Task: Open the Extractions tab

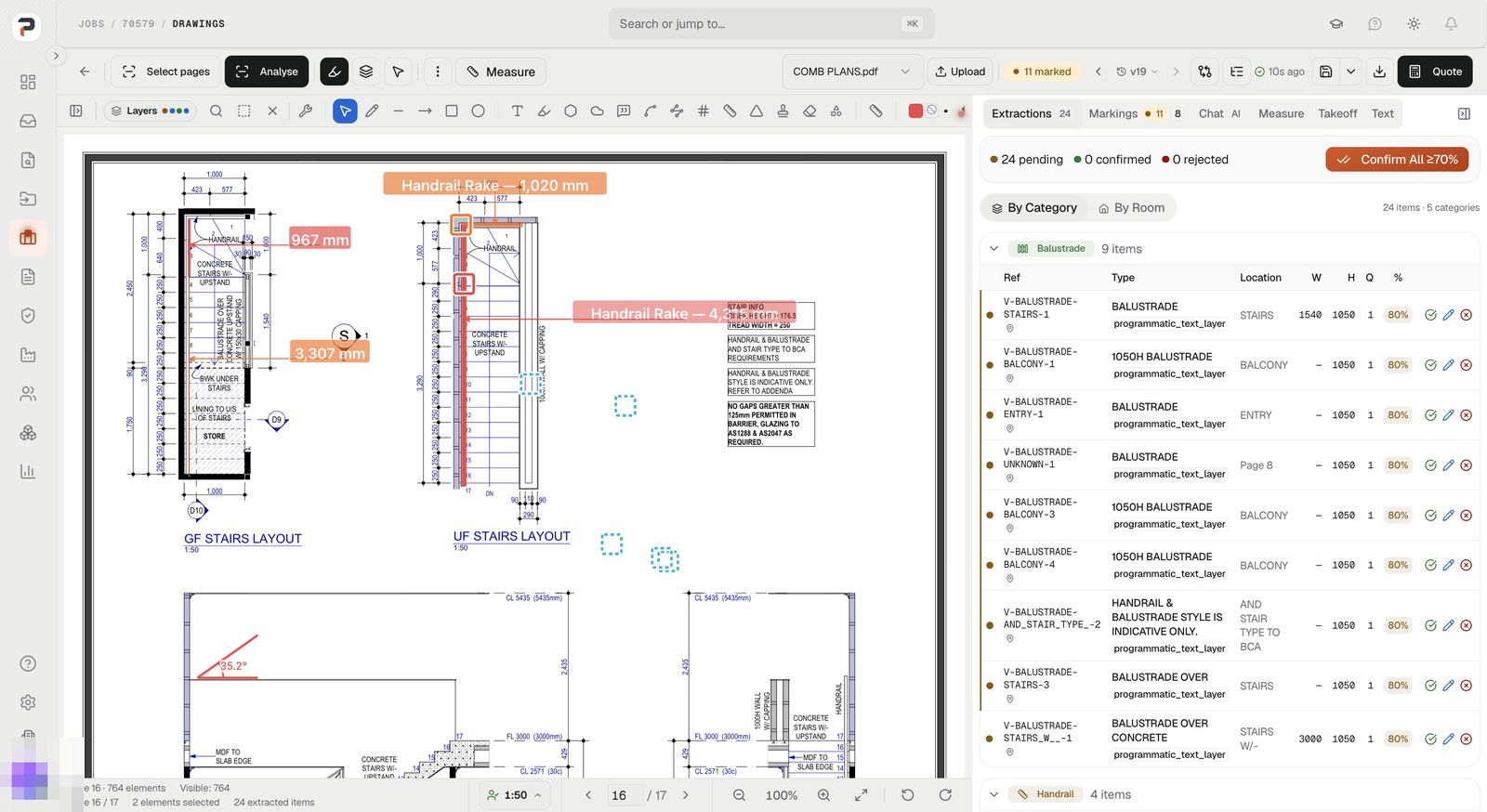Action: pos(1031,113)
